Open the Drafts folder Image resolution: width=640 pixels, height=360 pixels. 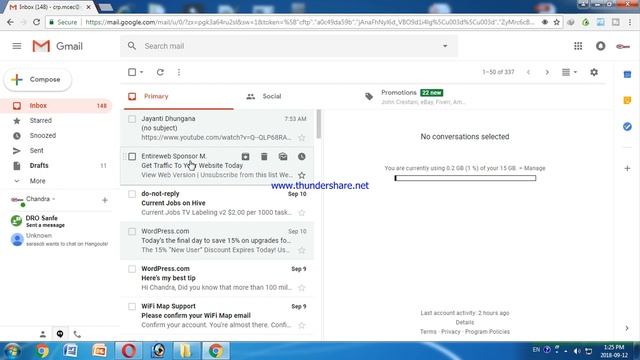[56, 166]
